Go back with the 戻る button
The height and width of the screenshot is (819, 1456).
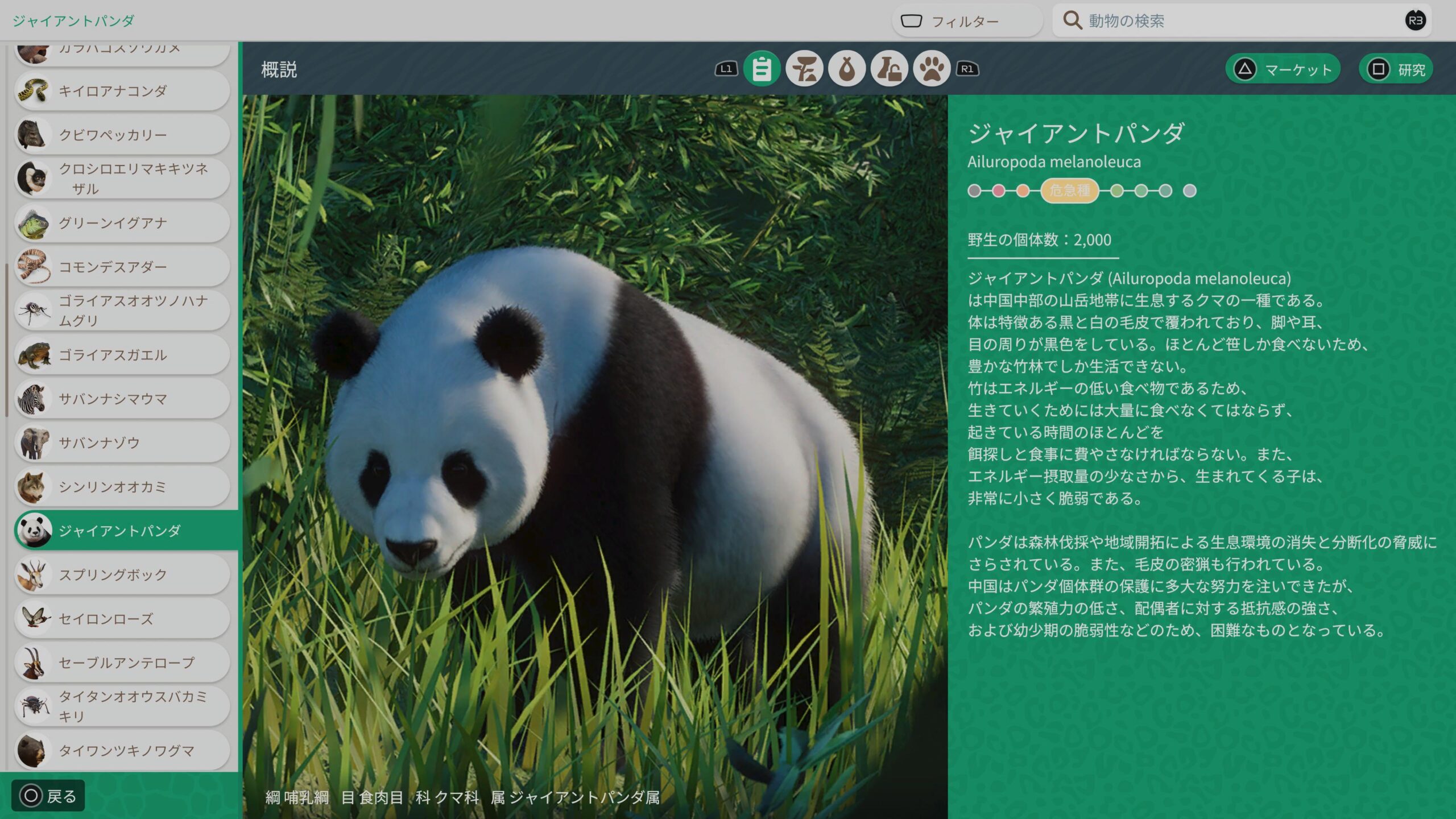coord(48,796)
